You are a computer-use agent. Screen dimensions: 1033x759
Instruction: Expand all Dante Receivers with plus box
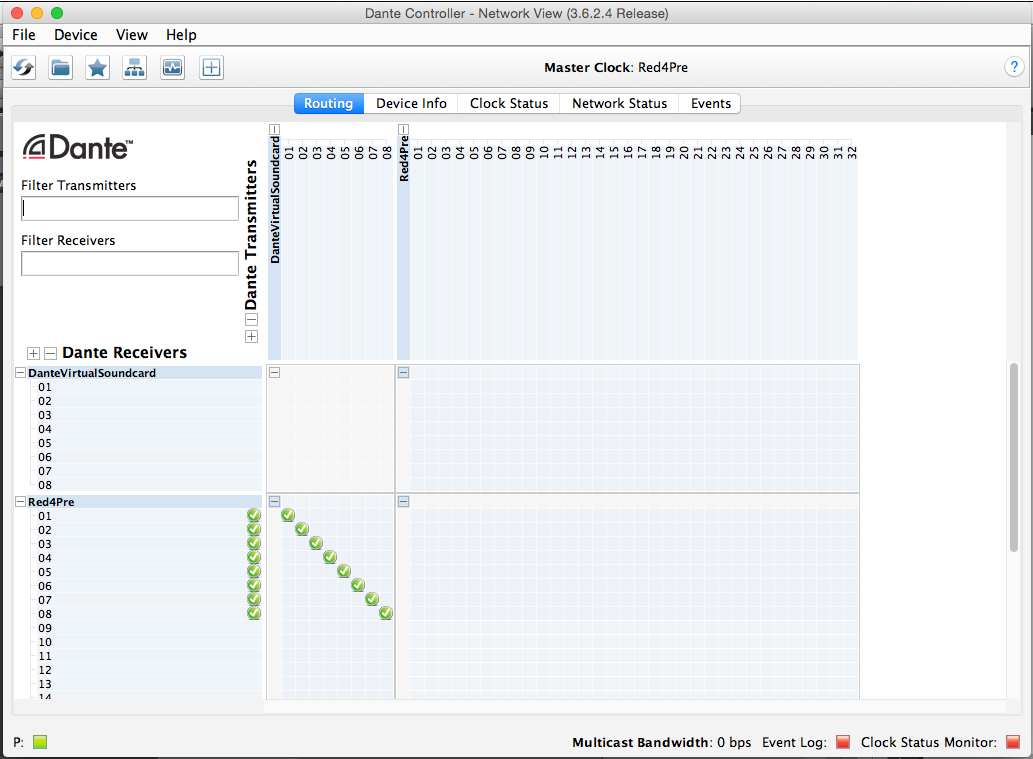click(x=34, y=353)
